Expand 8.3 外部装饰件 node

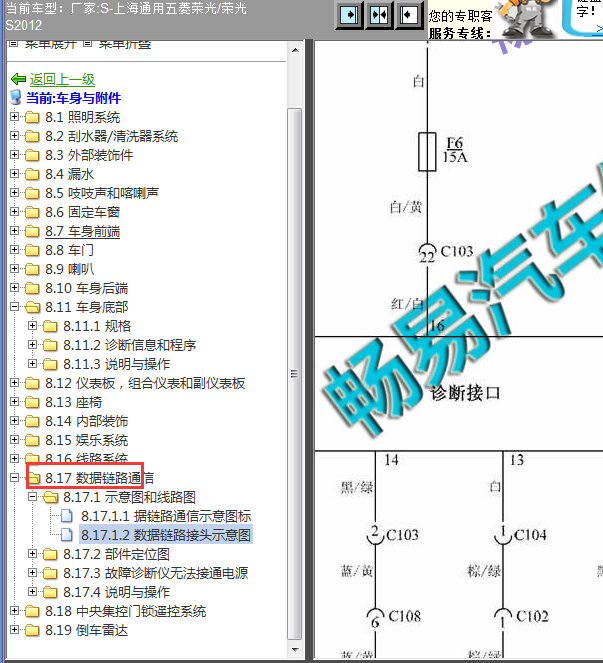14,155
